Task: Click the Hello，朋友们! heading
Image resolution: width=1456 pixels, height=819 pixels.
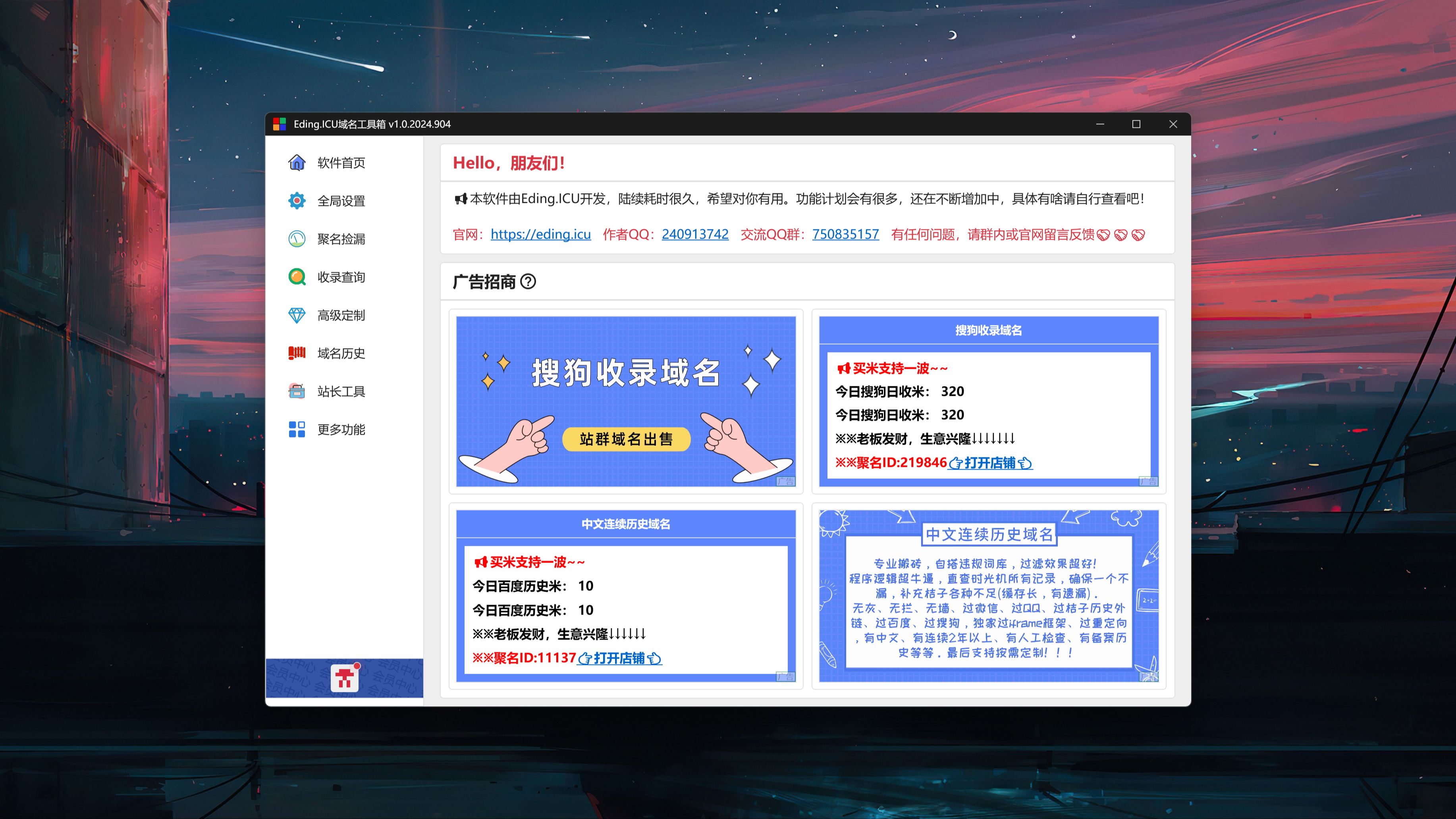Action: [509, 163]
